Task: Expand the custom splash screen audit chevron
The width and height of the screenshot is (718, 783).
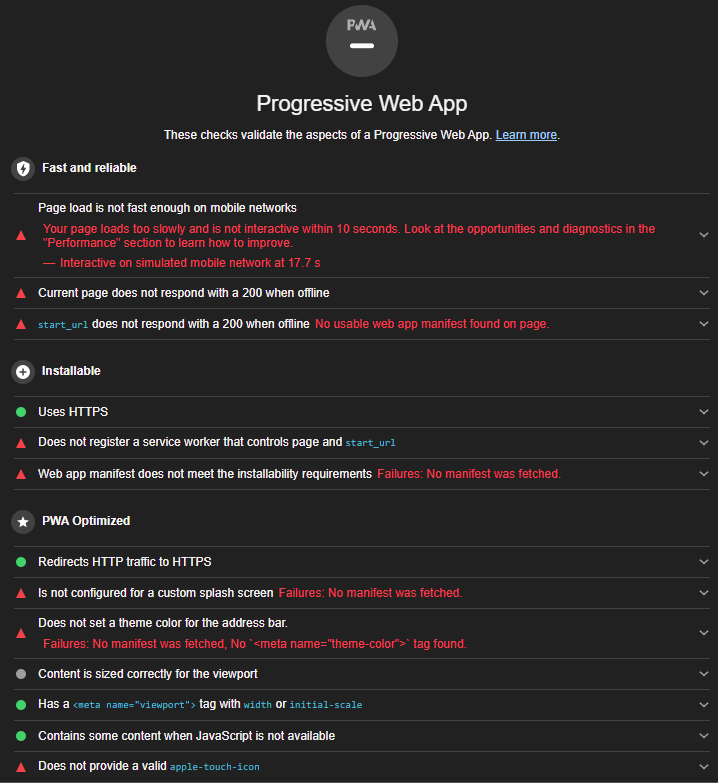Action: (x=704, y=593)
